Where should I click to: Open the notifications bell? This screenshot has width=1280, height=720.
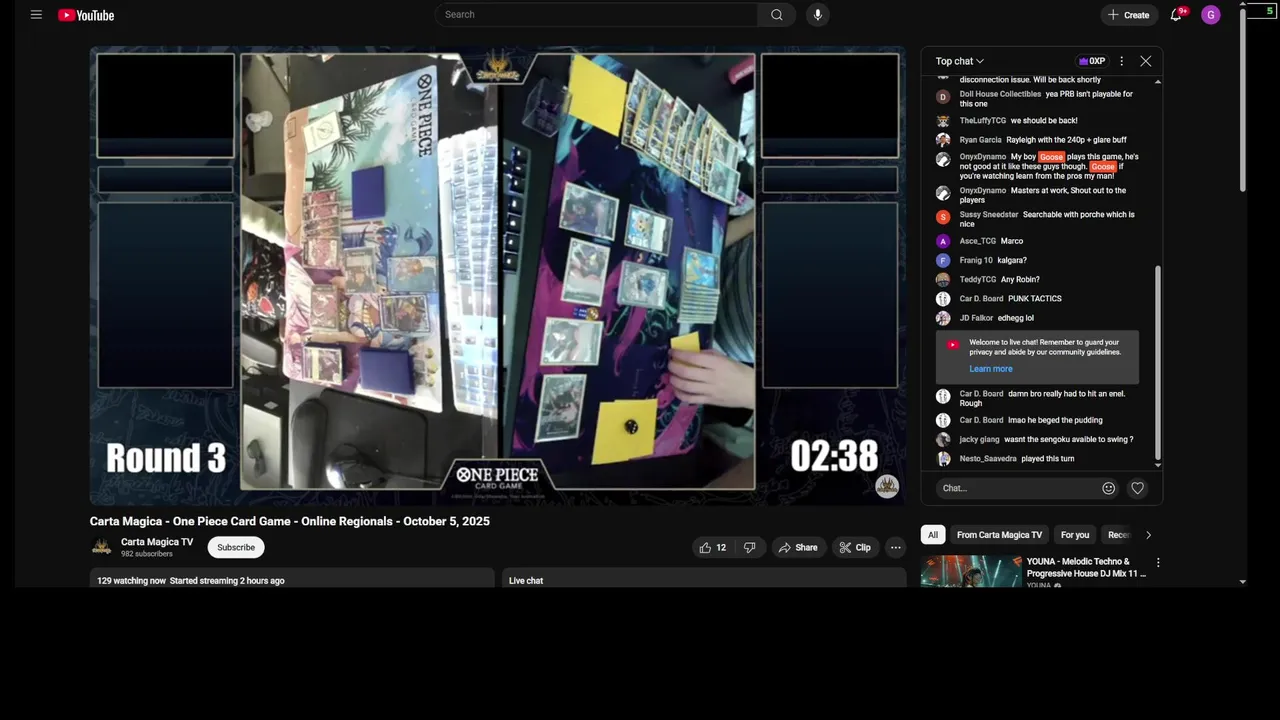point(1176,15)
